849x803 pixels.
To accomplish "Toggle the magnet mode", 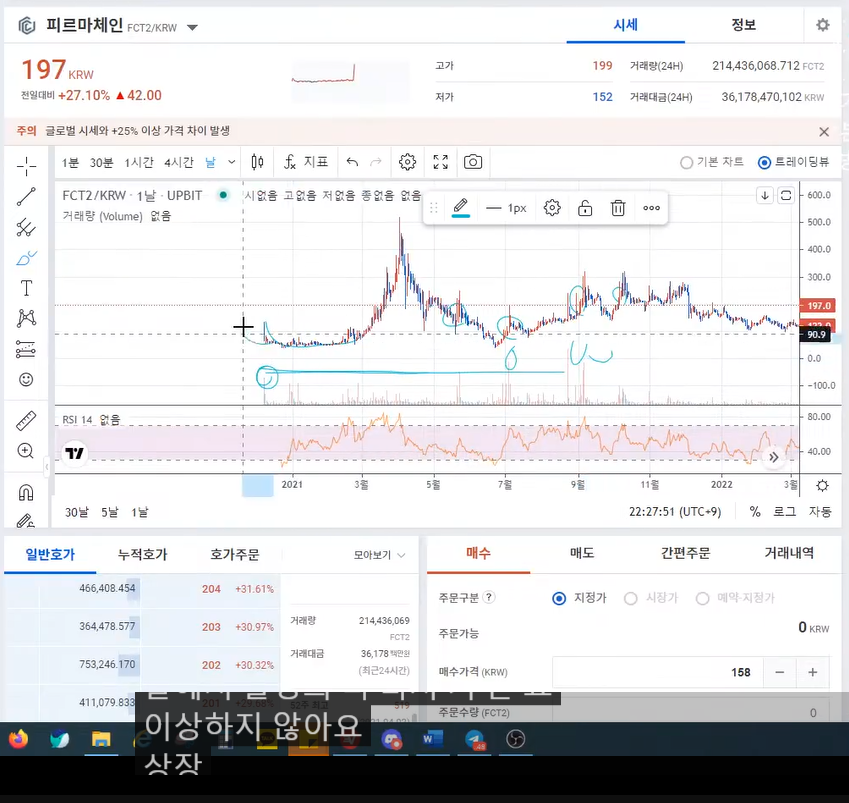I will 26,492.
